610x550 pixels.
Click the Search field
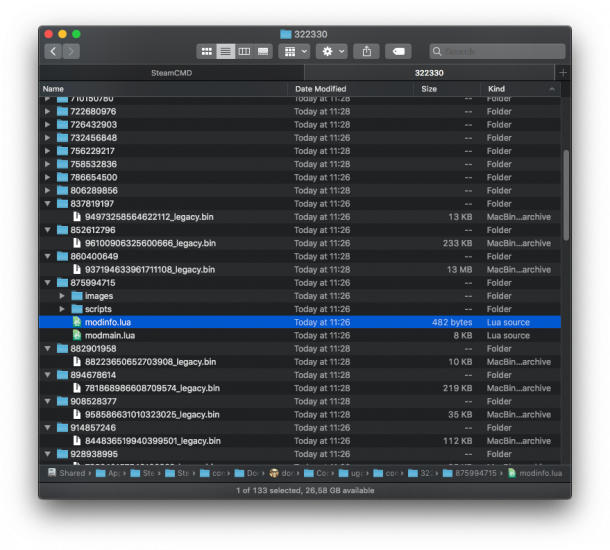[498, 51]
